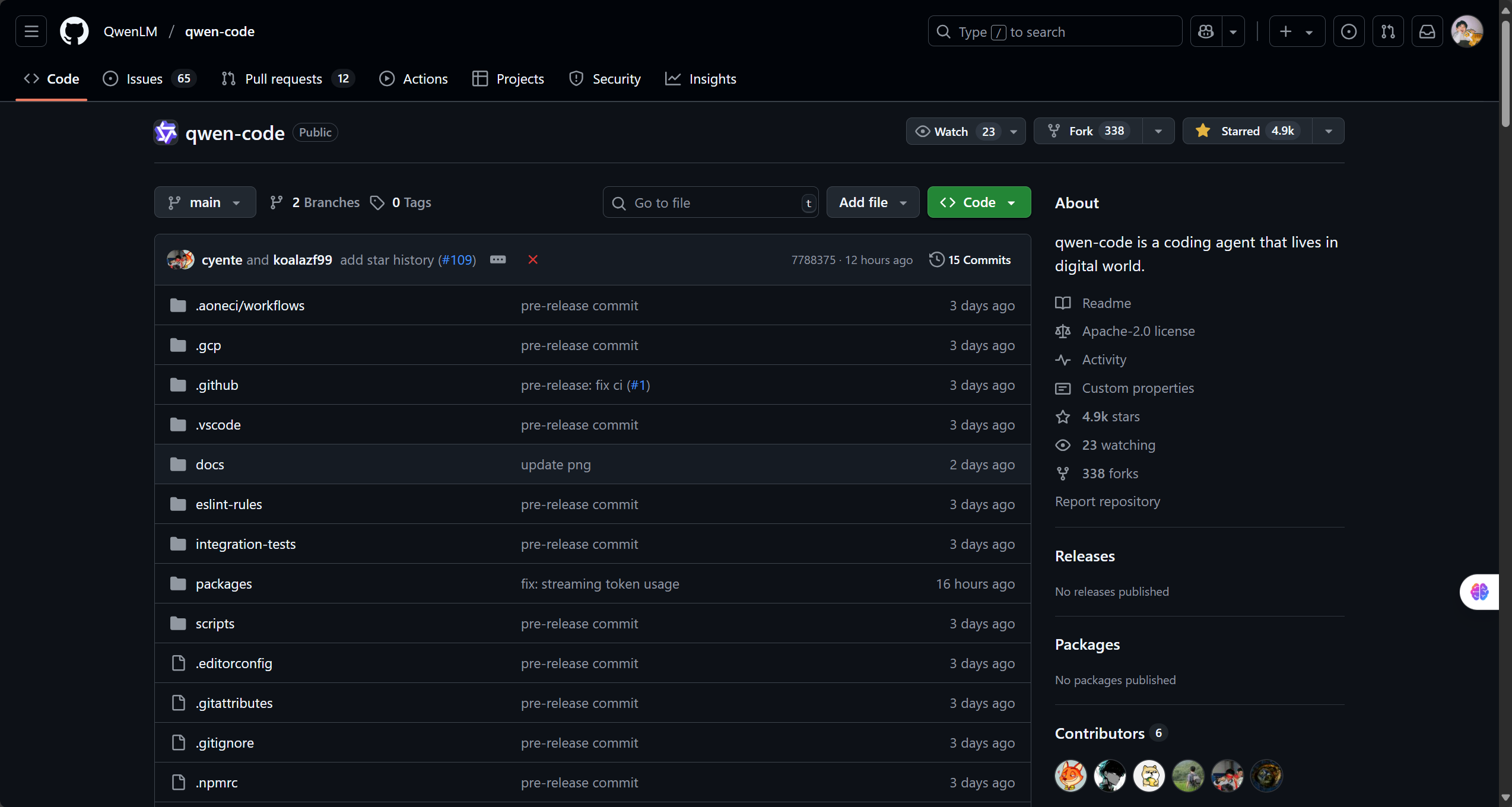This screenshot has width=1512, height=807.
Task: Expand the Add file dropdown
Action: tap(872, 202)
